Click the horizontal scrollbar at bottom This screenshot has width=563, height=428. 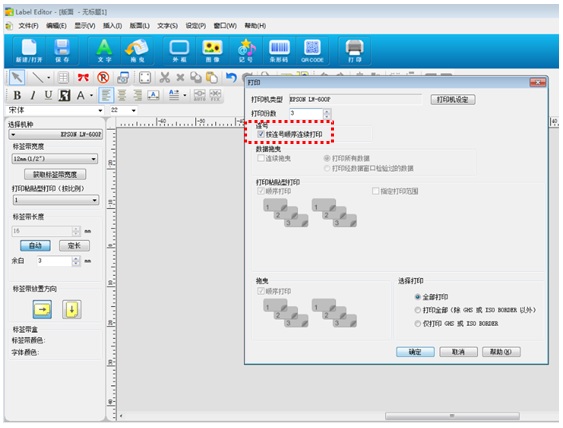point(452,416)
